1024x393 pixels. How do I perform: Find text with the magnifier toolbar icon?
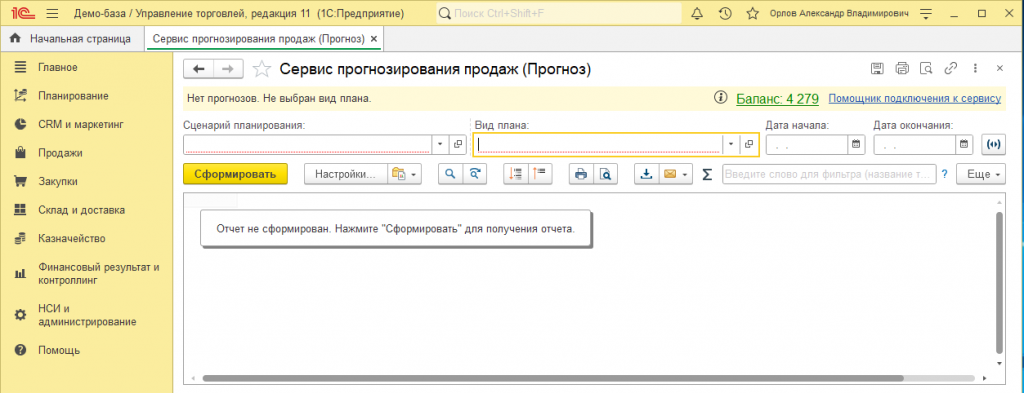450,174
